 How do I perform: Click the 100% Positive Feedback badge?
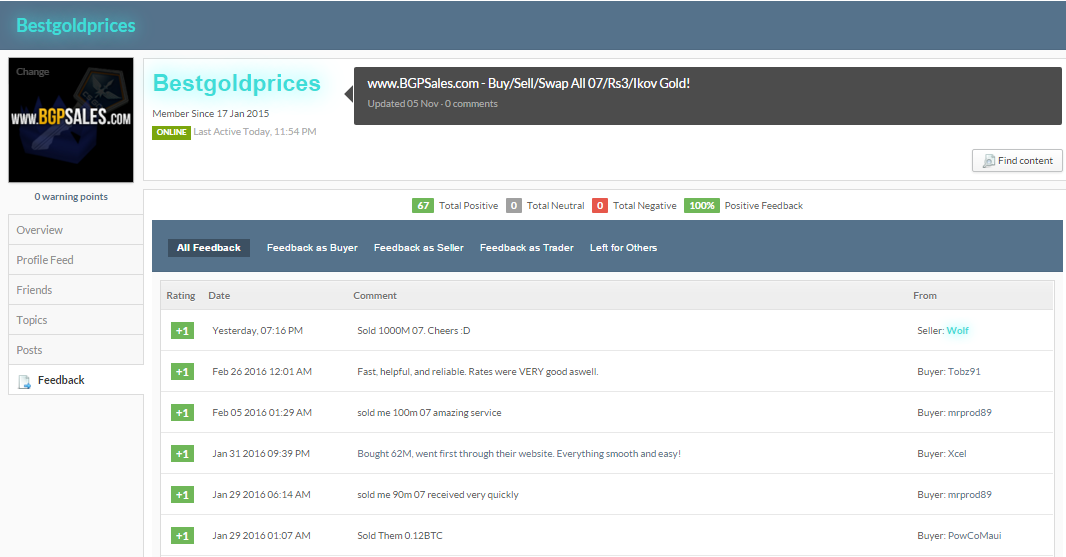(702, 205)
